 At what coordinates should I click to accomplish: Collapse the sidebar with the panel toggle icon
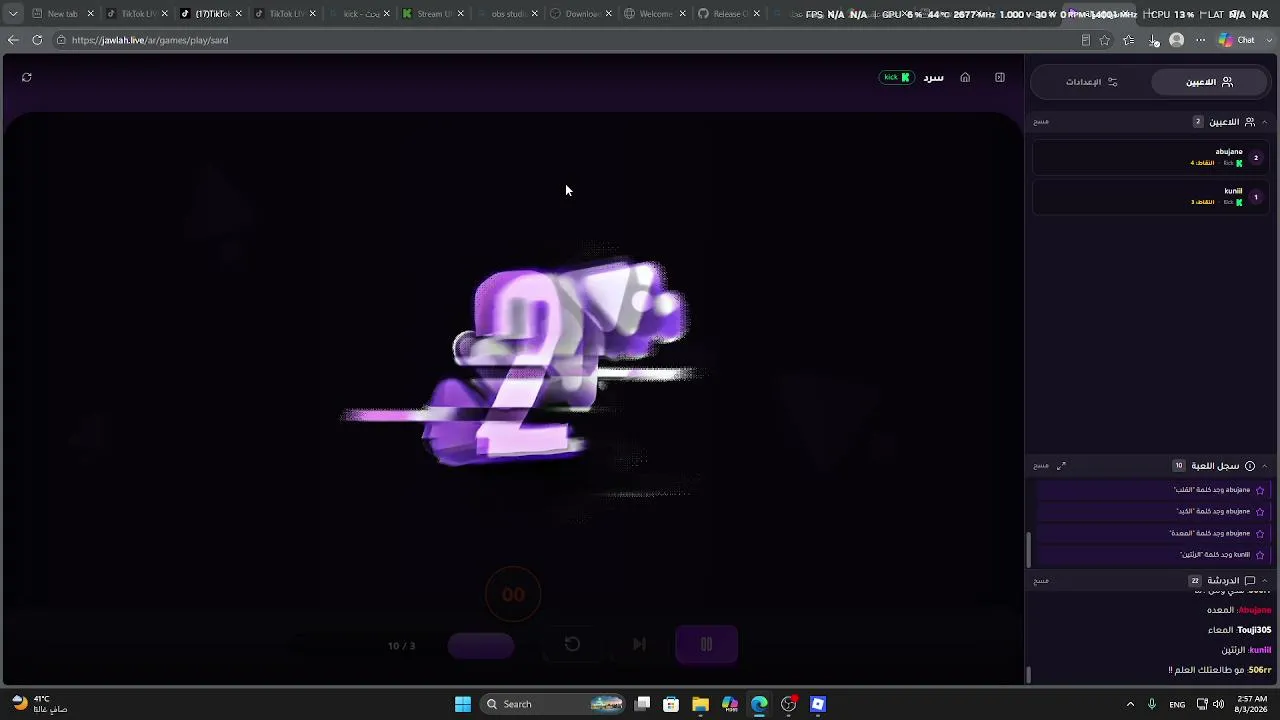pyautogui.click(x=1000, y=77)
